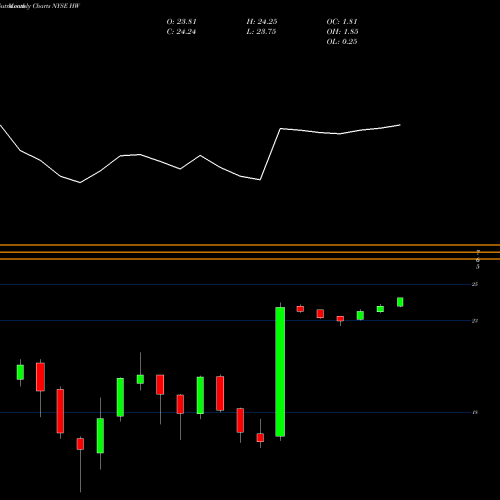Select the leftmost green candle
This screenshot has width=500, height=500.
tap(20, 372)
